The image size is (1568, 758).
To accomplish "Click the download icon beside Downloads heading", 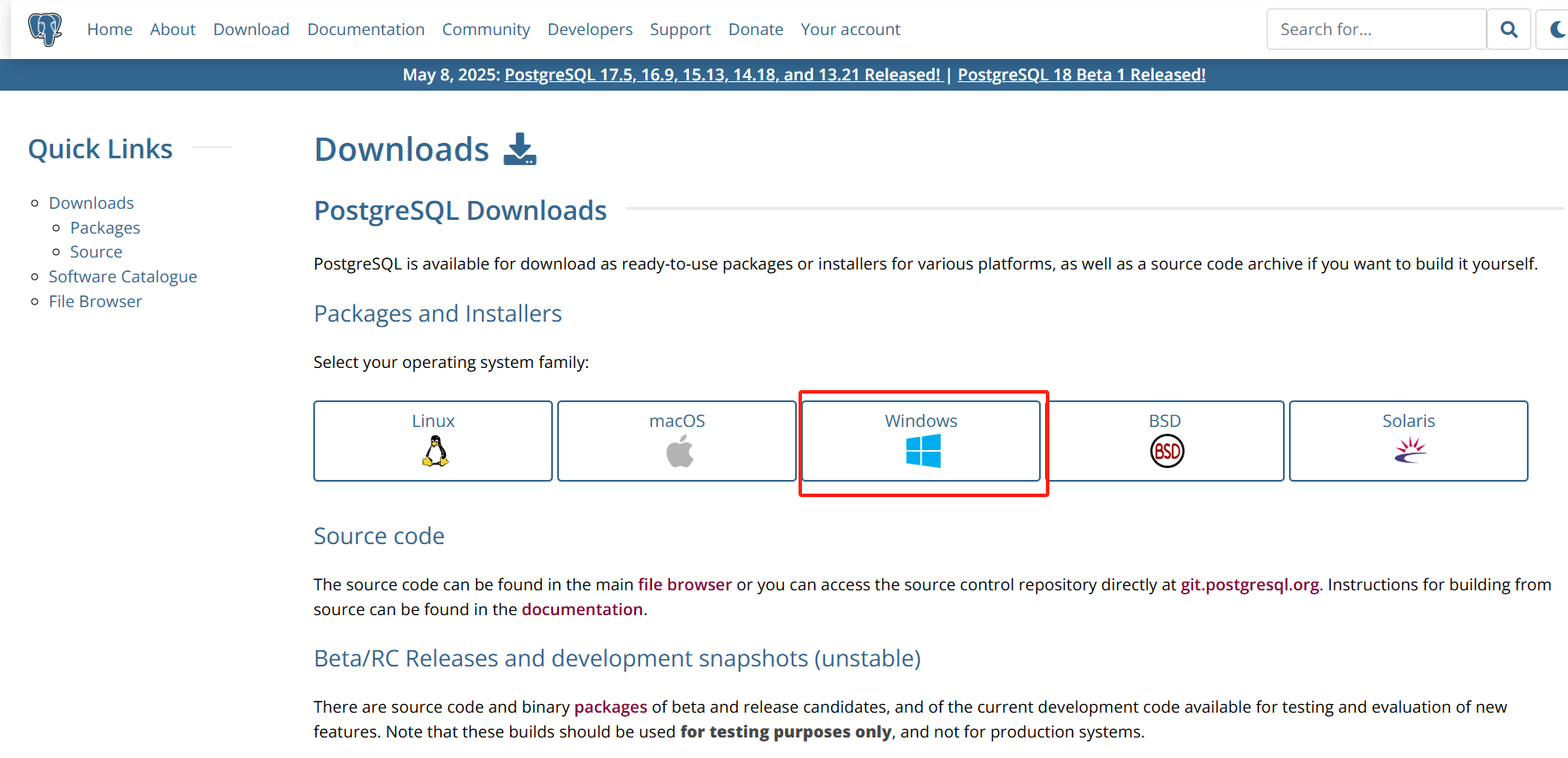I will pos(520,149).
